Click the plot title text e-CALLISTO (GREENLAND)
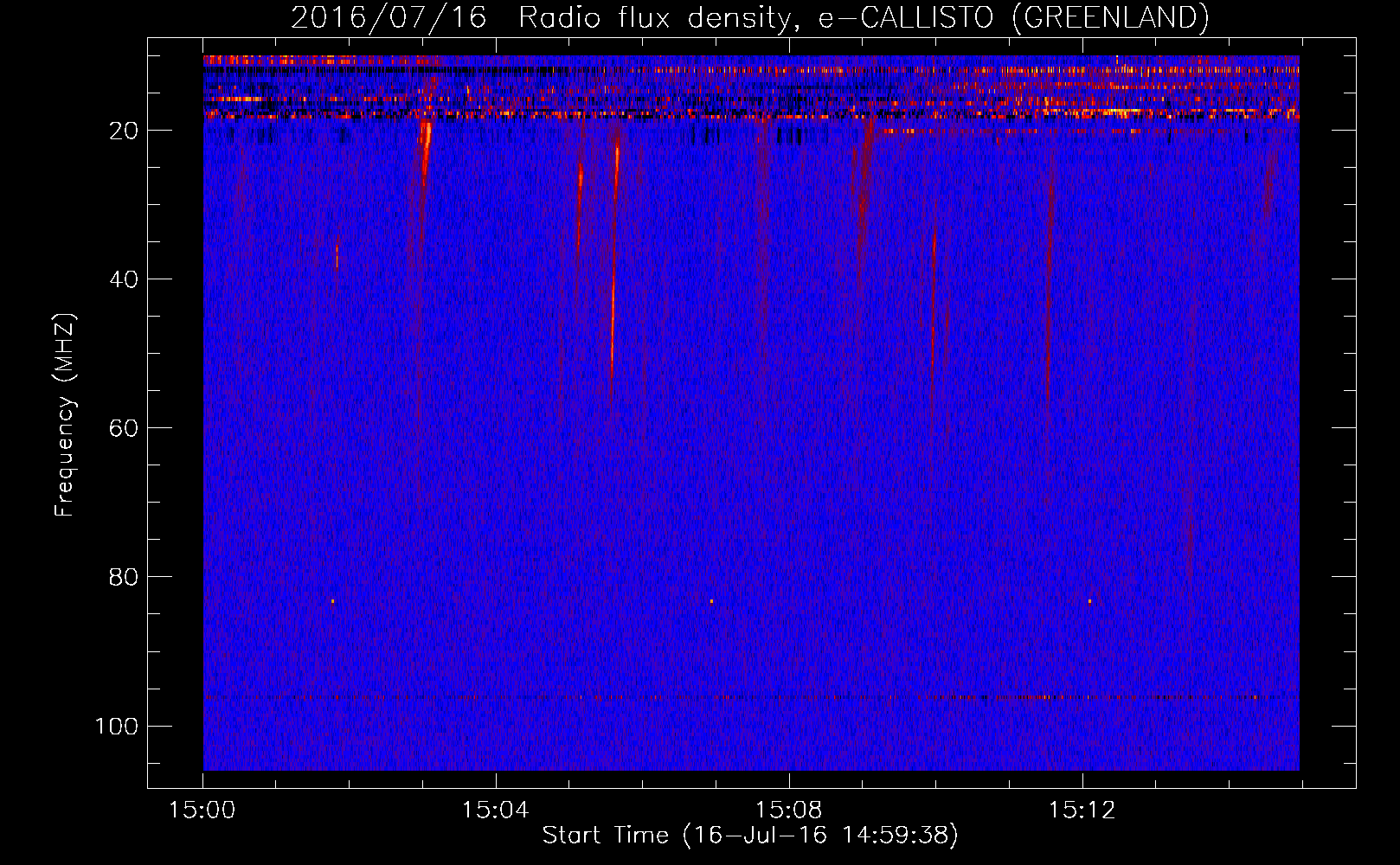 tap(1013, 17)
